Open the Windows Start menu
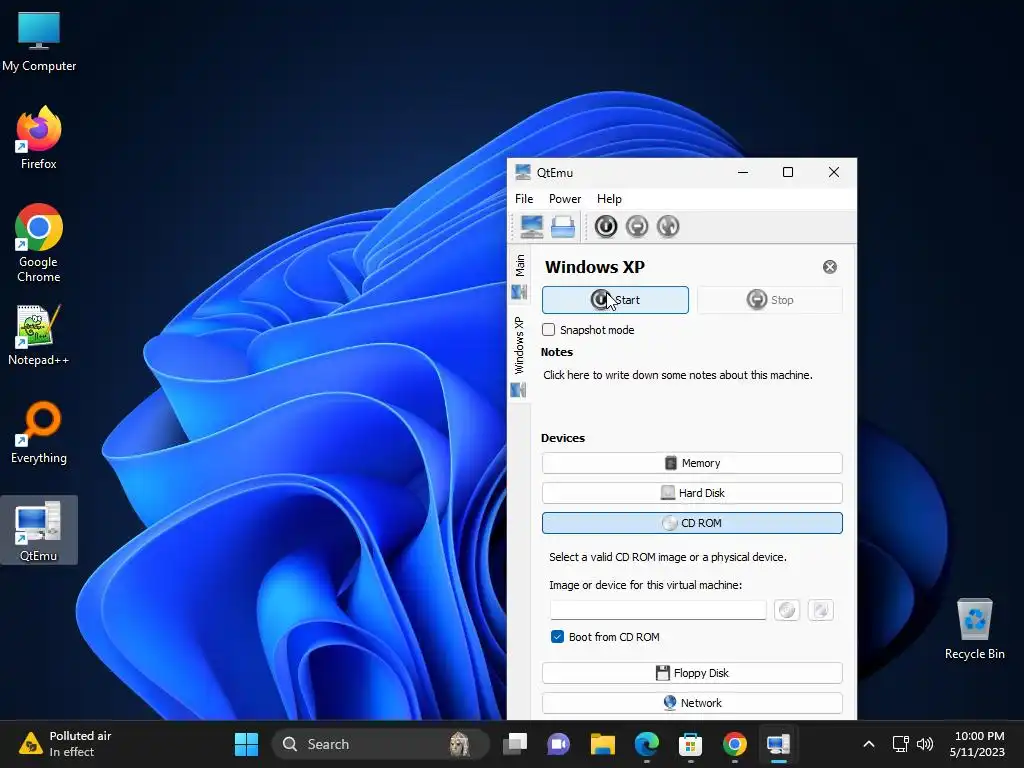This screenshot has height=768, width=1024. [246, 744]
